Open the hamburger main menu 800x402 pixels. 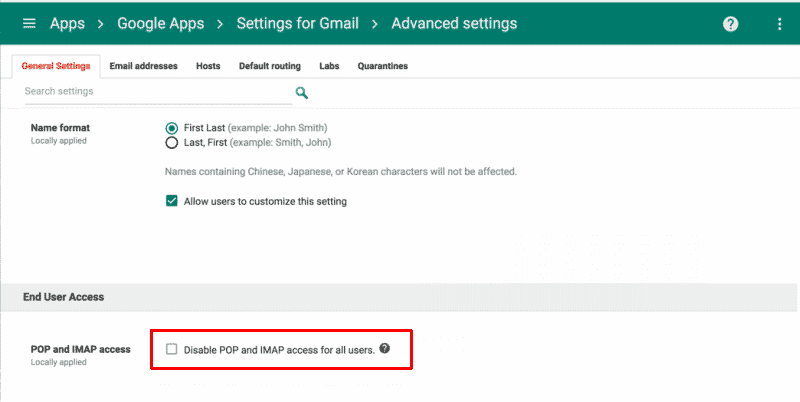point(29,23)
